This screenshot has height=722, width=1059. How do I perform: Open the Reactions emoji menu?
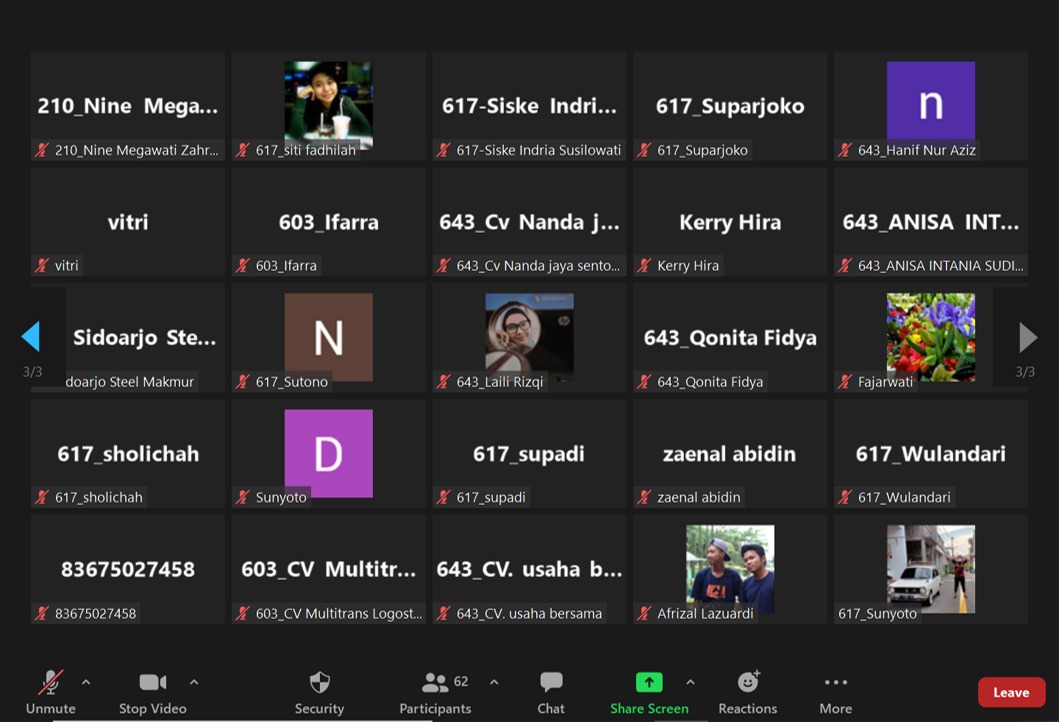pyautogui.click(x=747, y=683)
